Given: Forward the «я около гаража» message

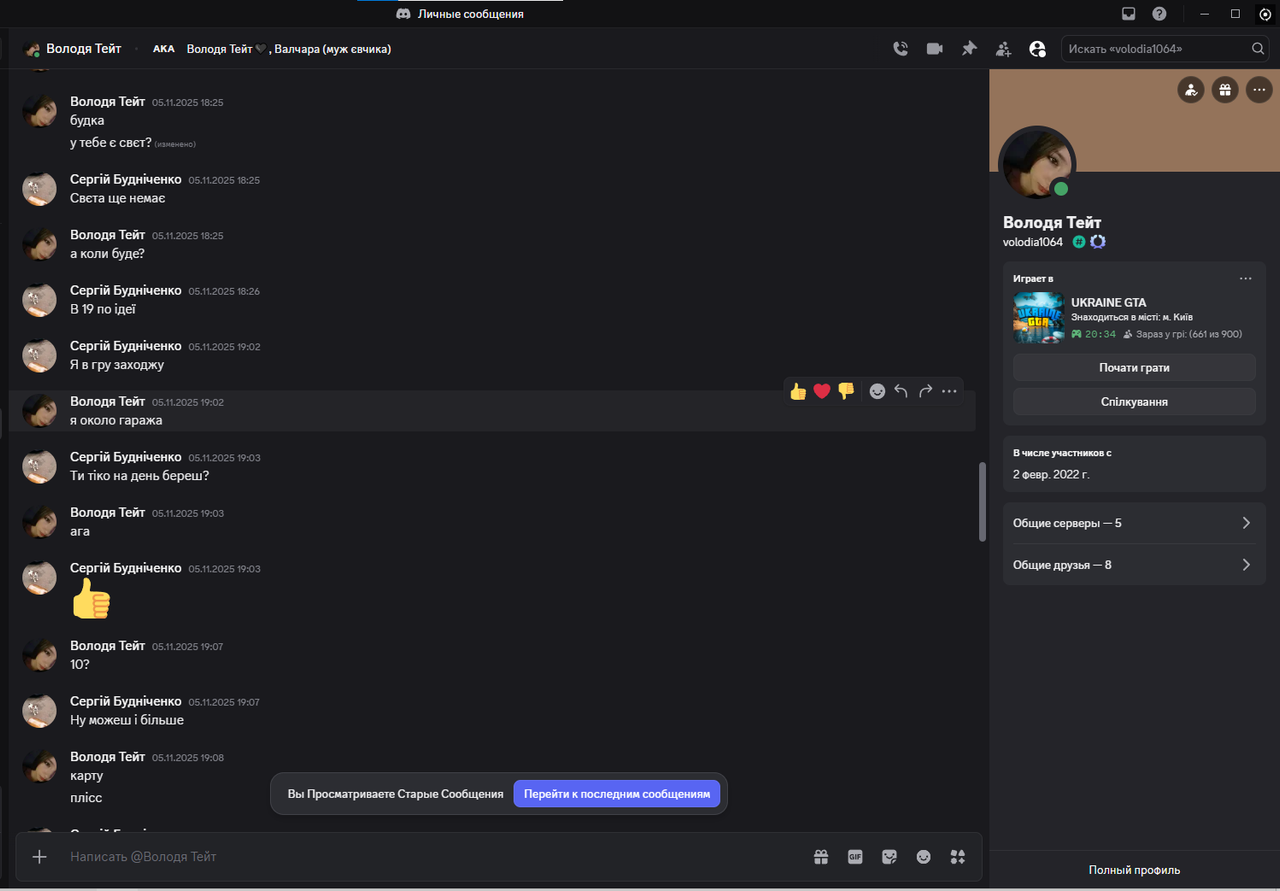Looking at the screenshot, I should point(925,391).
